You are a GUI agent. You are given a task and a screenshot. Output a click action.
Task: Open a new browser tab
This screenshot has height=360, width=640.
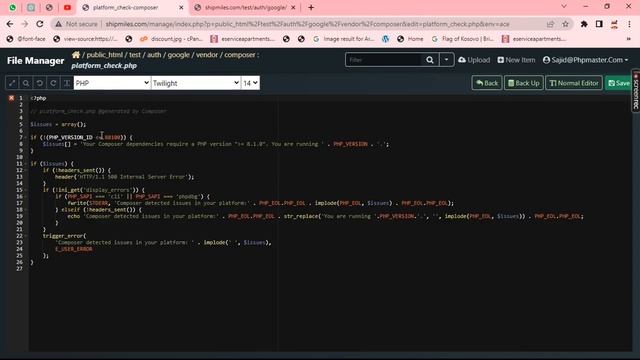(311, 7)
